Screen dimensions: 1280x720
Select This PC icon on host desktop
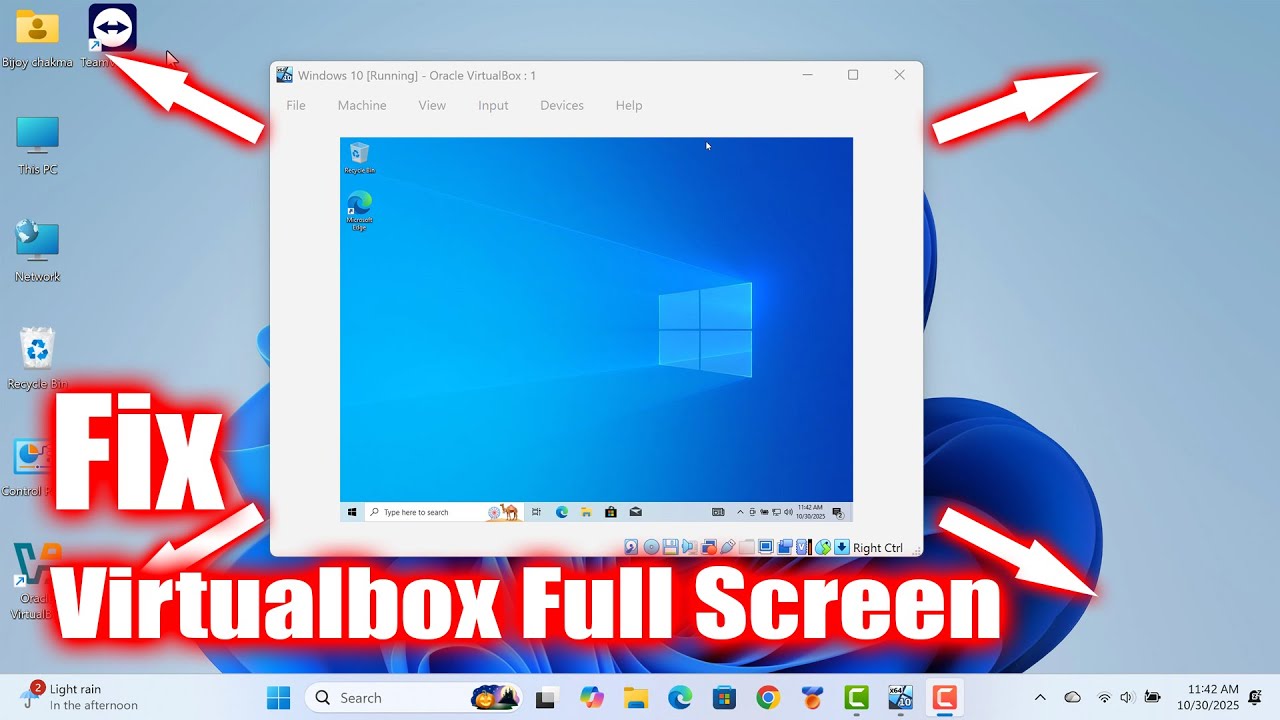pos(37,145)
